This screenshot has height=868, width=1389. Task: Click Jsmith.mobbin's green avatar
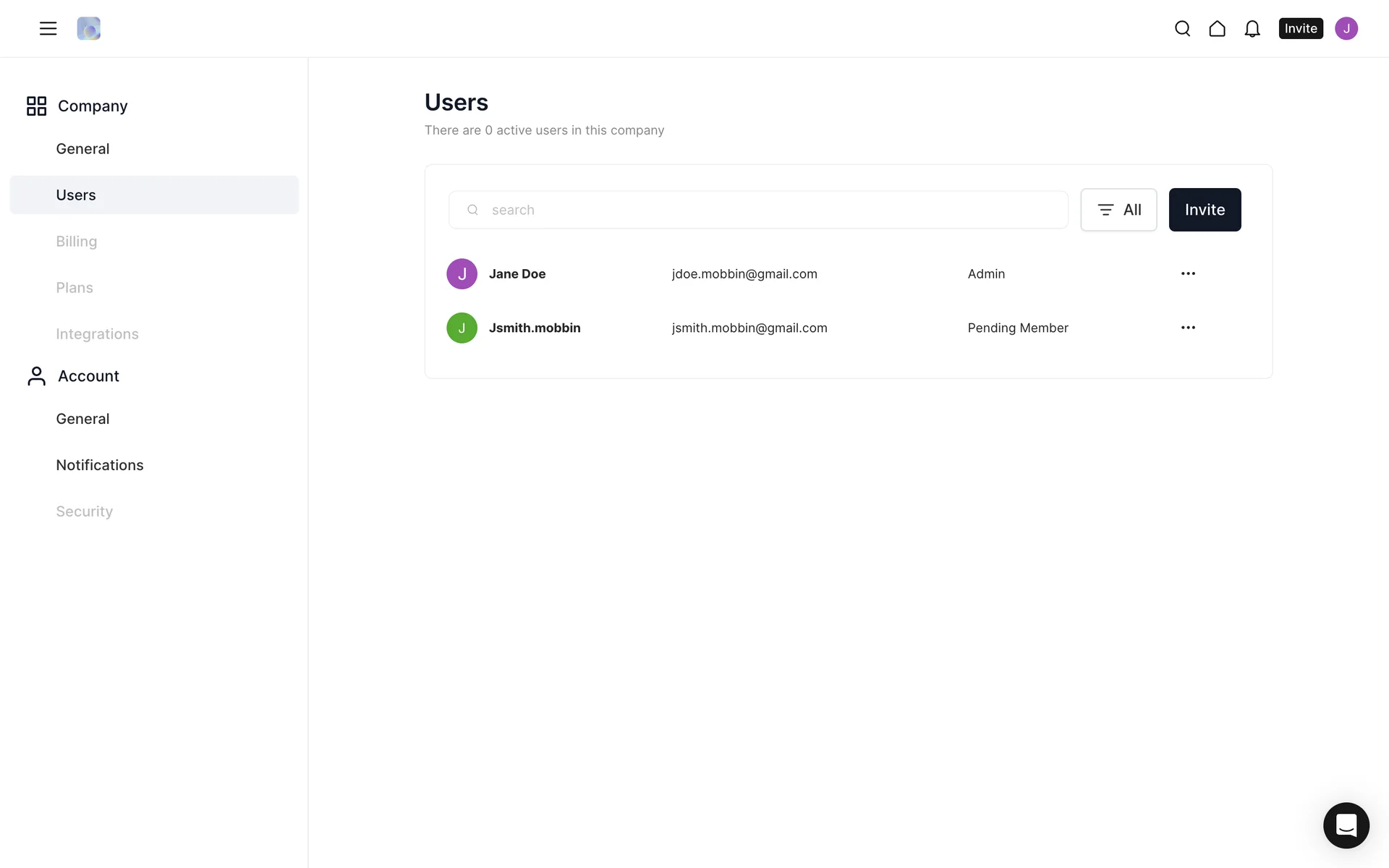462,328
